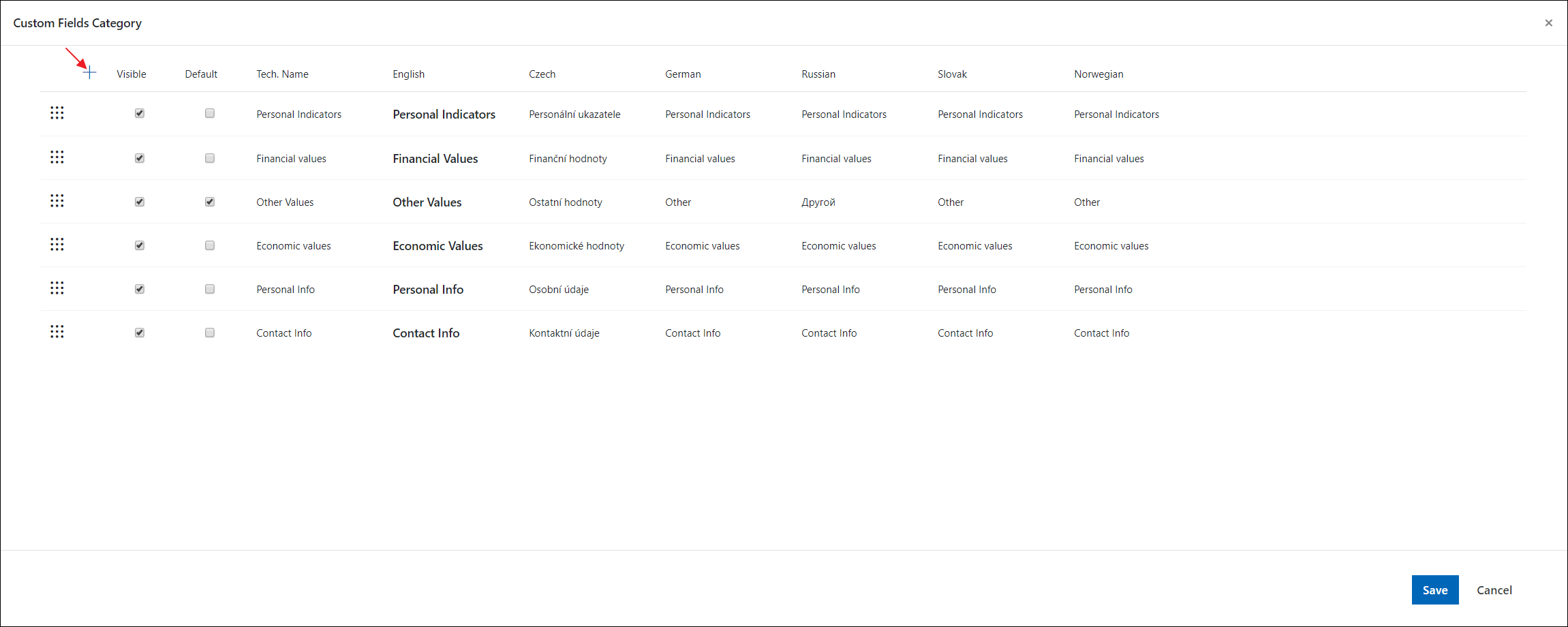Image resolution: width=1568 pixels, height=627 pixels.
Task: Save the category changes
Action: tap(1435, 590)
